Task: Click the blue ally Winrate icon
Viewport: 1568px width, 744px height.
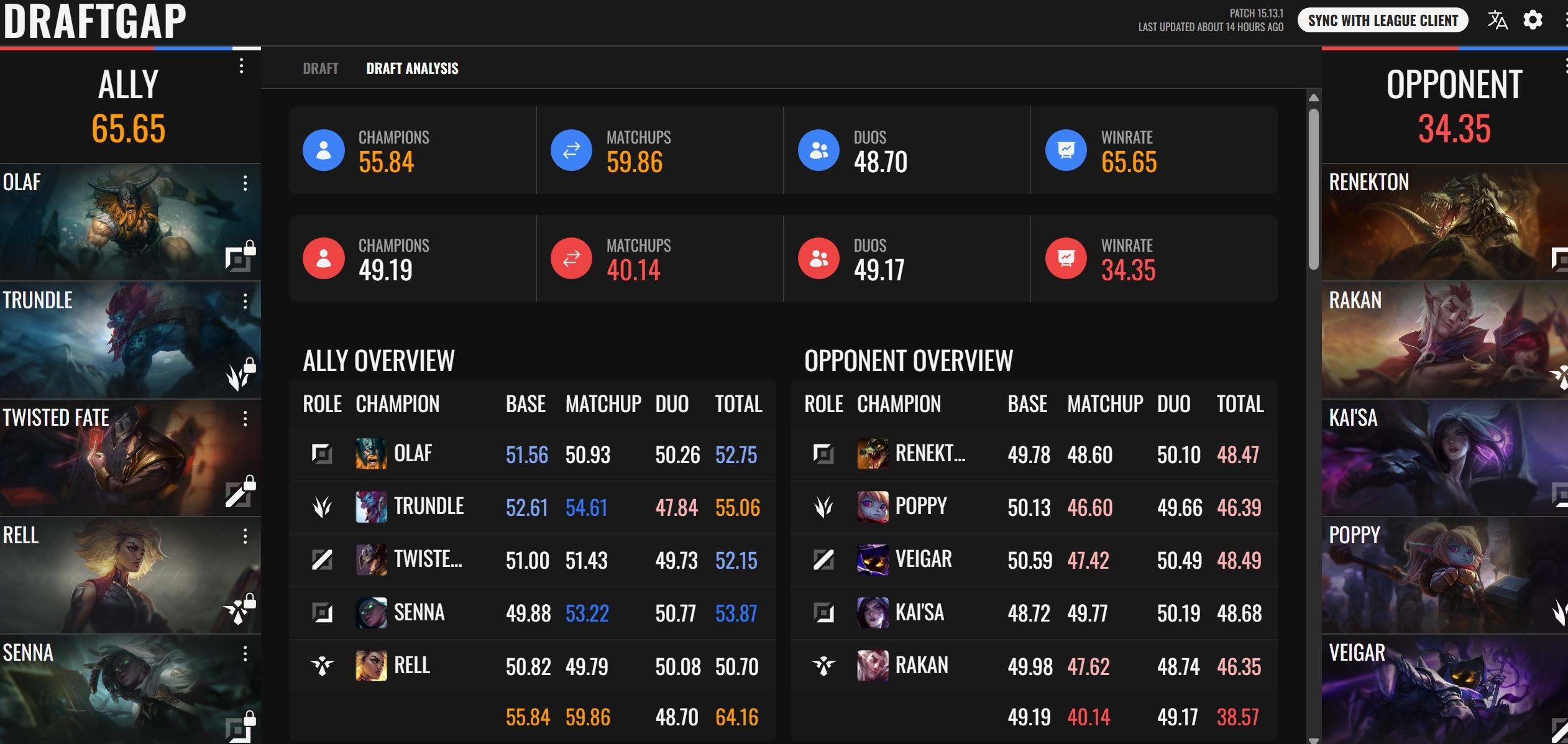Action: [1066, 150]
